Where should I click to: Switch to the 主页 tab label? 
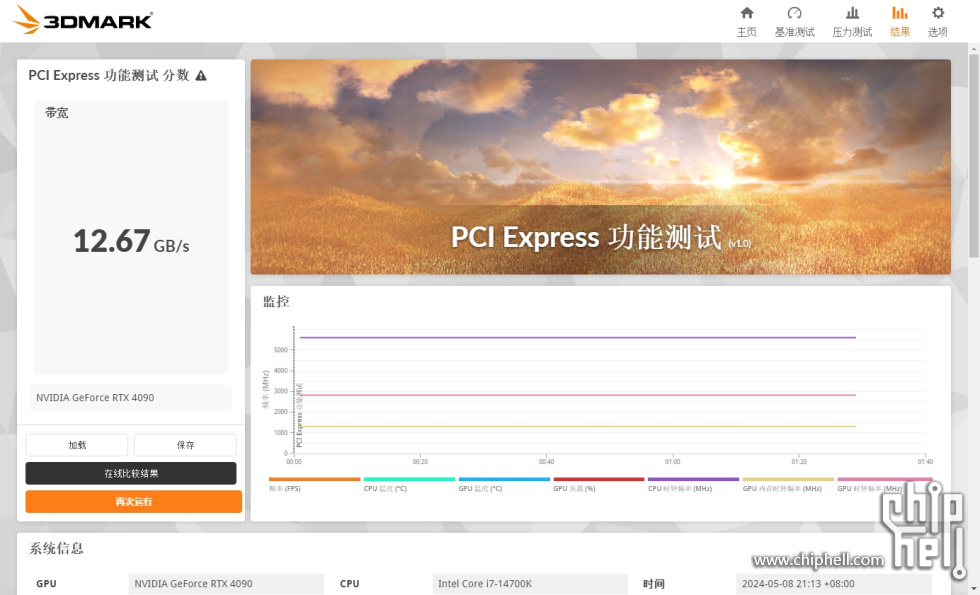coord(747,32)
